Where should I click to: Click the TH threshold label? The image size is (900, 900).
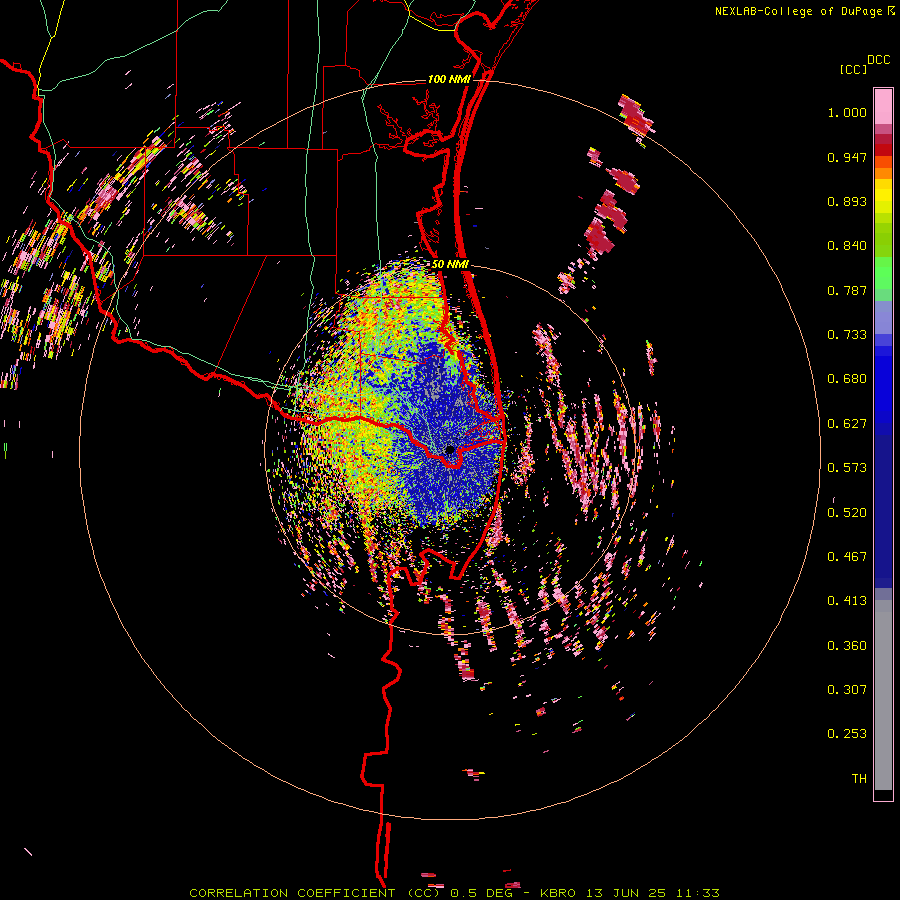click(859, 779)
